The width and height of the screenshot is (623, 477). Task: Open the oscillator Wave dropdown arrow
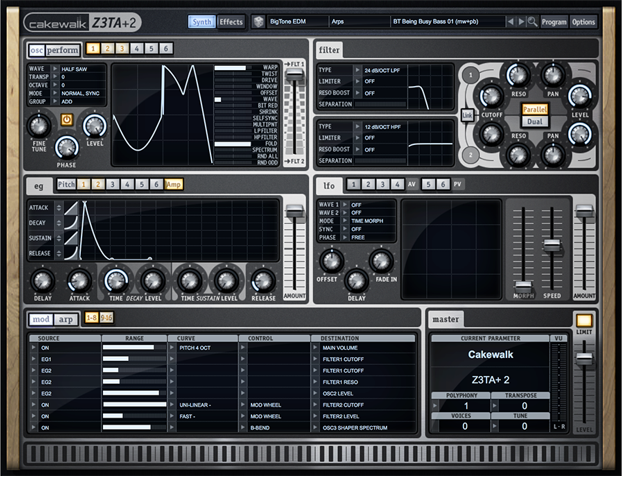pos(55,69)
